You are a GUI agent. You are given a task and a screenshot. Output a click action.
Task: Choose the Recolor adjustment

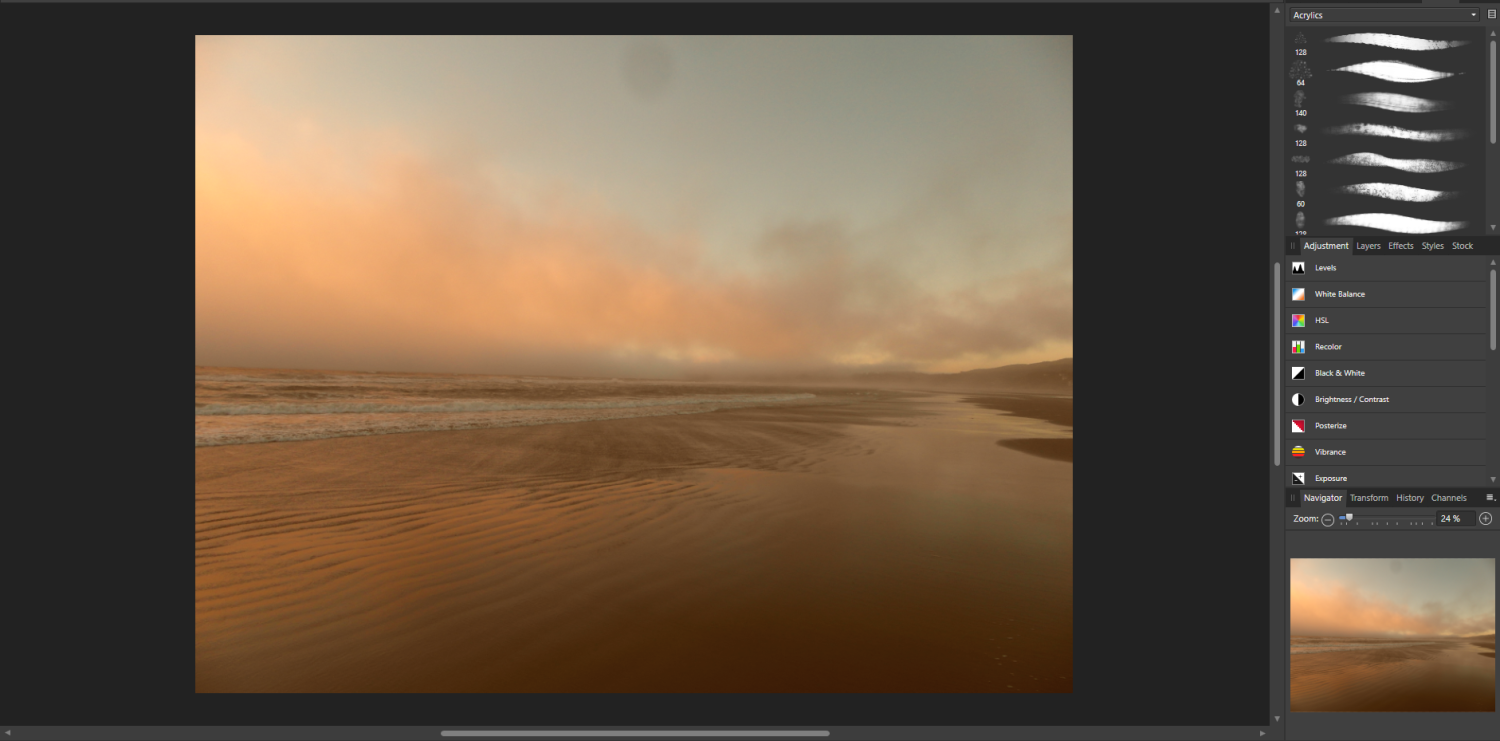click(x=1387, y=347)
